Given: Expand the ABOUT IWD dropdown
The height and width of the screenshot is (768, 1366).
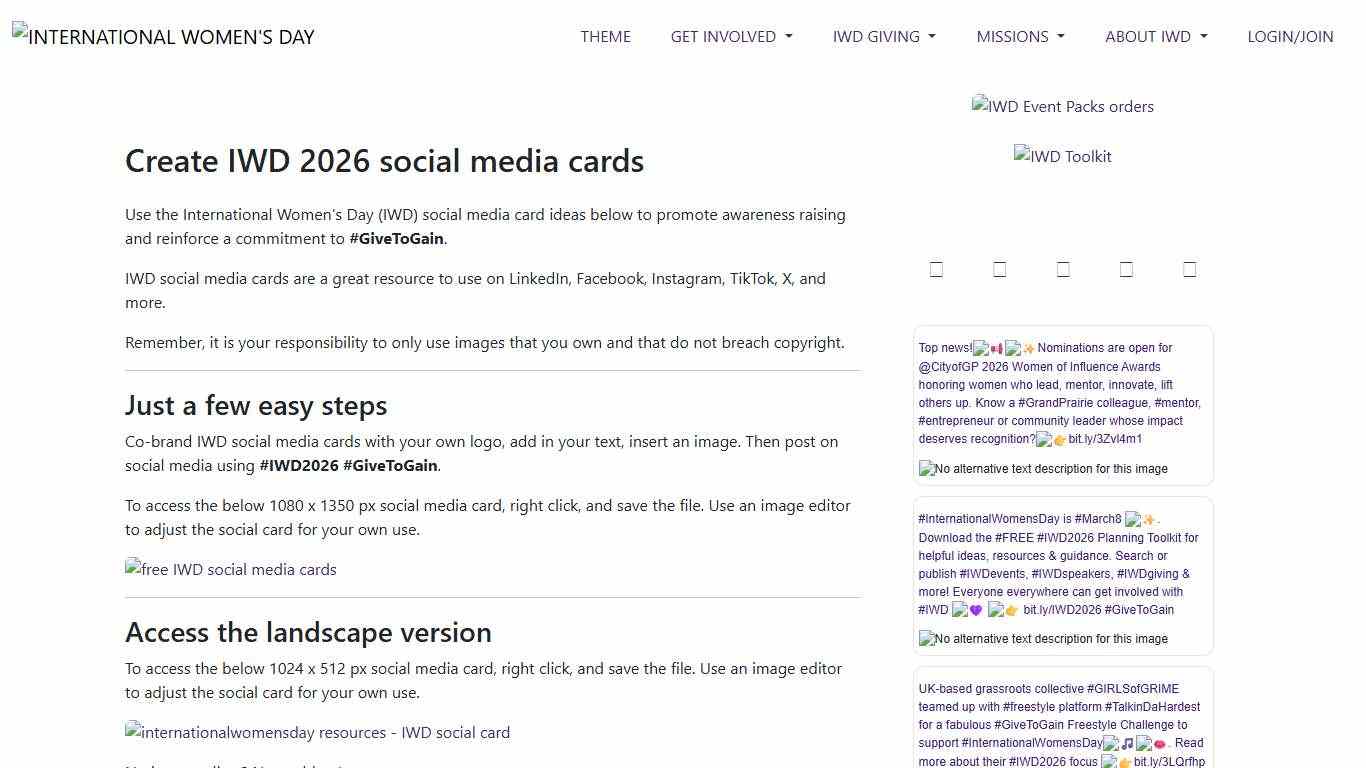Looking at the screenshot, I should [x=1155, y=36].
